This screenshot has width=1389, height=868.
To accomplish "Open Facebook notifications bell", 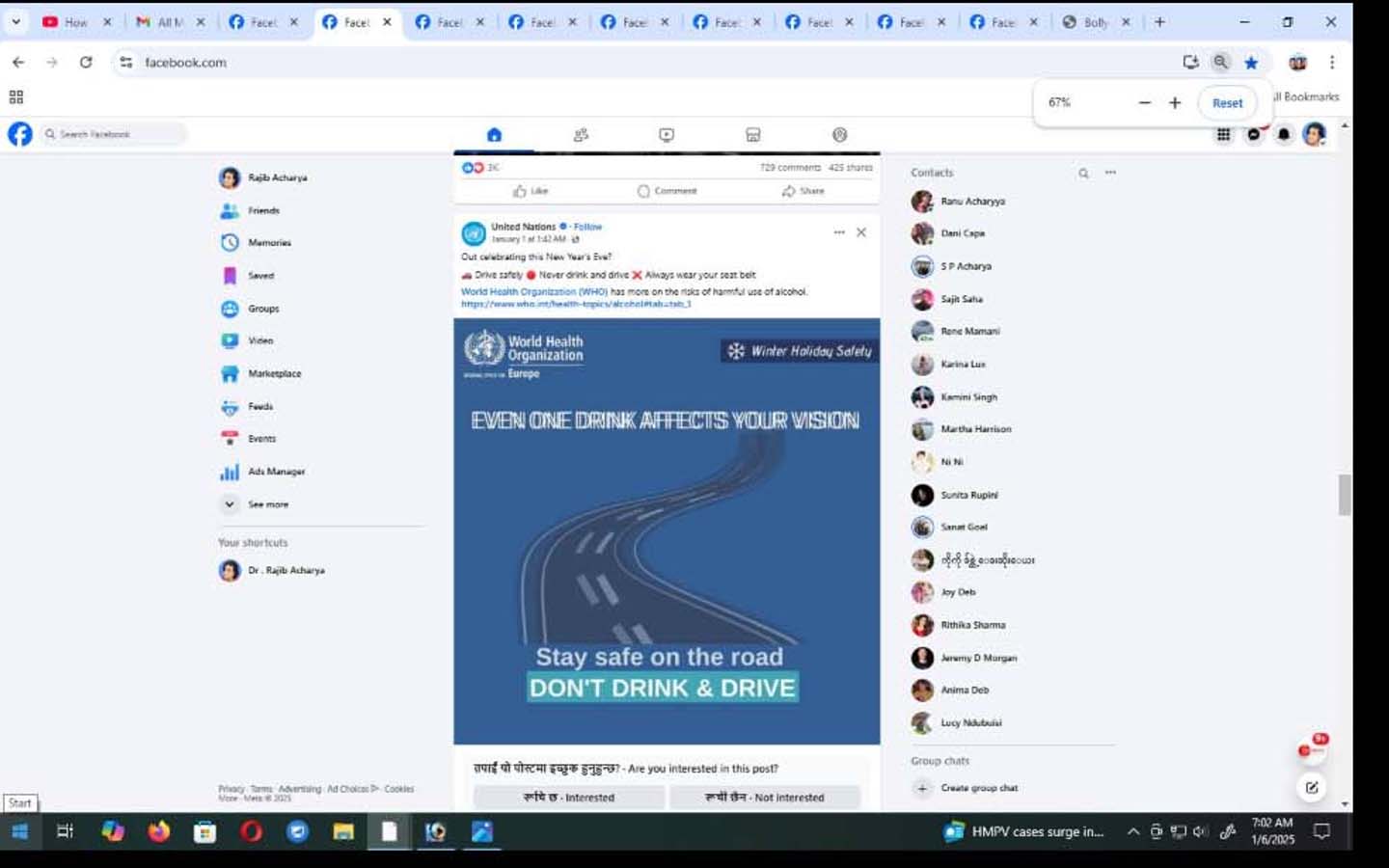I will click(1284, 134).
